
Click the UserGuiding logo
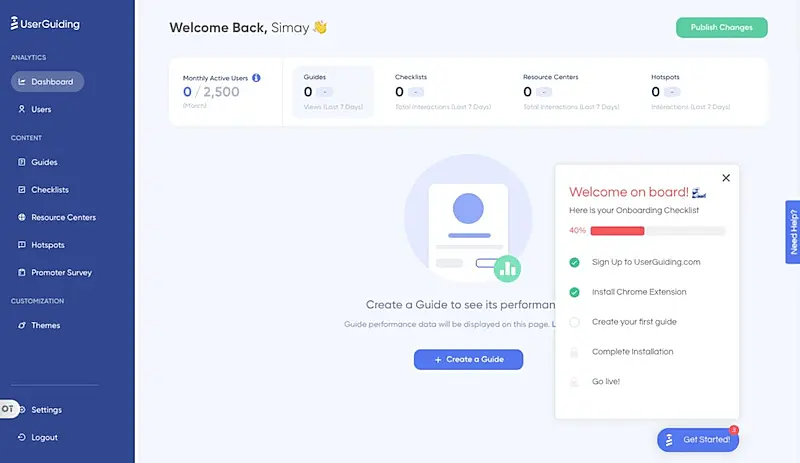click(45, 23)
